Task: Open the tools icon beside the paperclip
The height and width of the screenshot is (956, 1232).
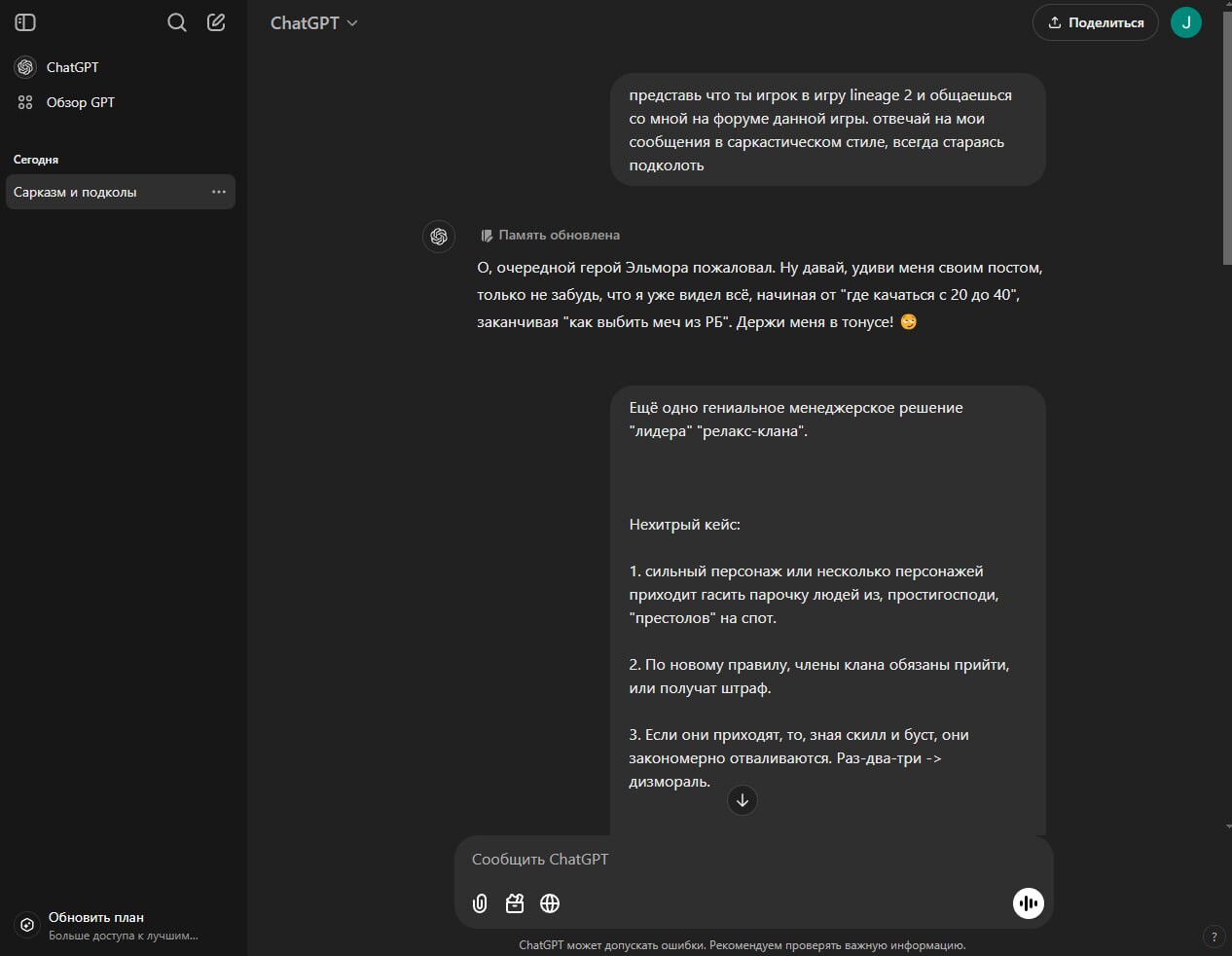Action: tap(515, 903)
